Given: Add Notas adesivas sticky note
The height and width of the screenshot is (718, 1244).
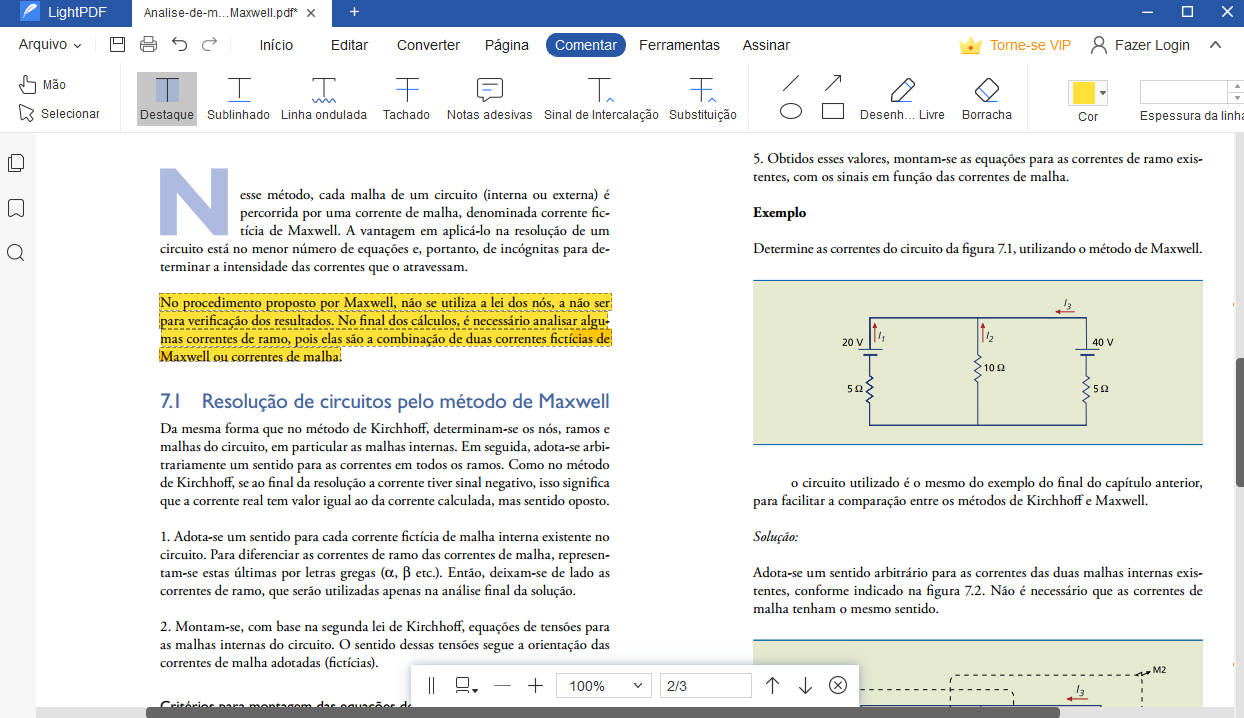Looking at the screenshot, I should coord(489,98).
